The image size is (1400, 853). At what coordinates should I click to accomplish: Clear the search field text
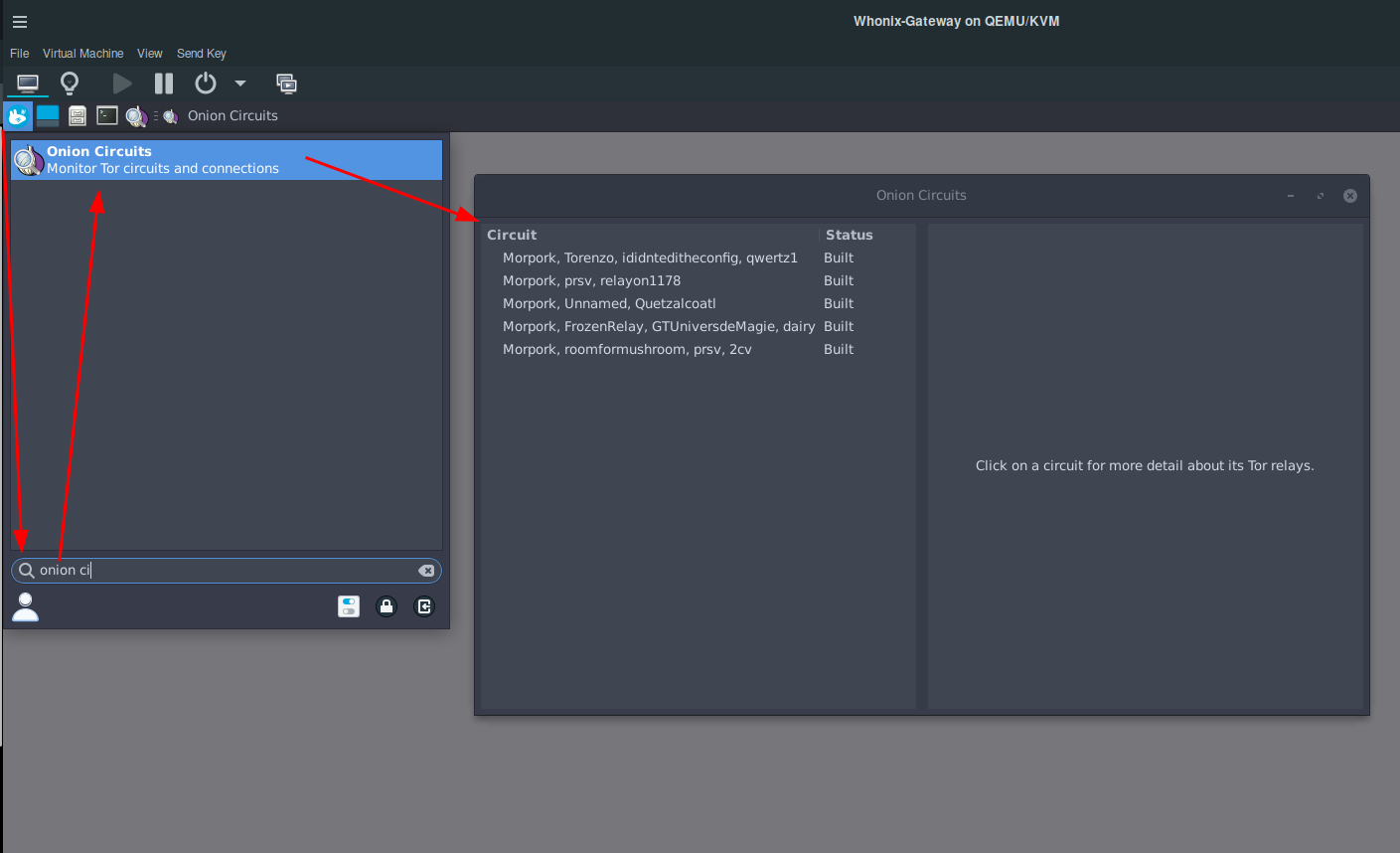426,571
